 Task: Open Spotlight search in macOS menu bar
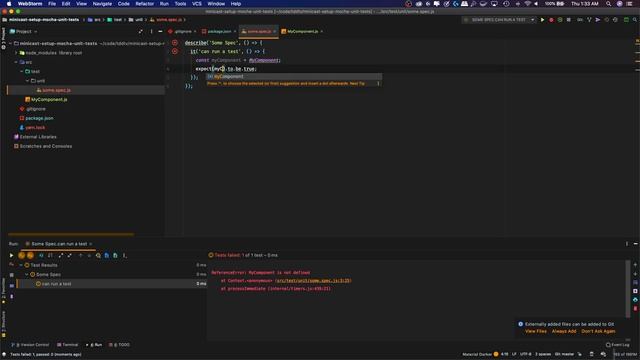tap(609, 4)
